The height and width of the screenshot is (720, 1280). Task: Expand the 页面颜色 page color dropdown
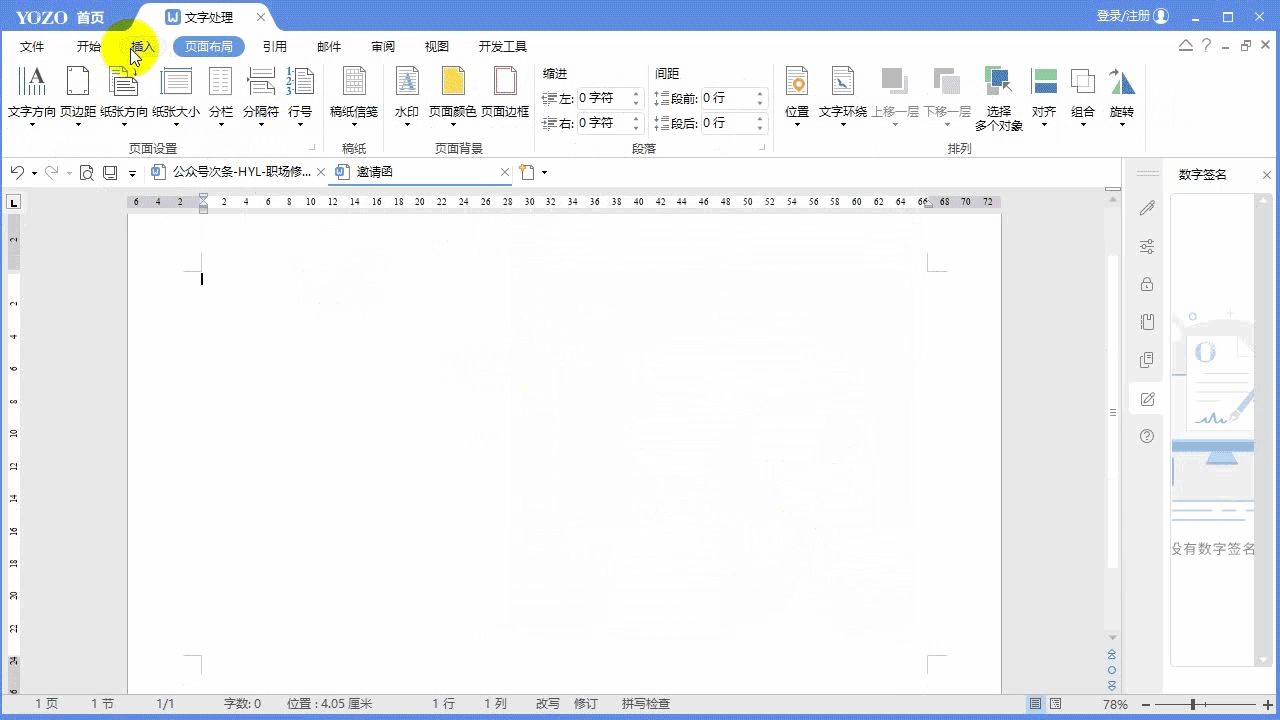tap(453, 124)
